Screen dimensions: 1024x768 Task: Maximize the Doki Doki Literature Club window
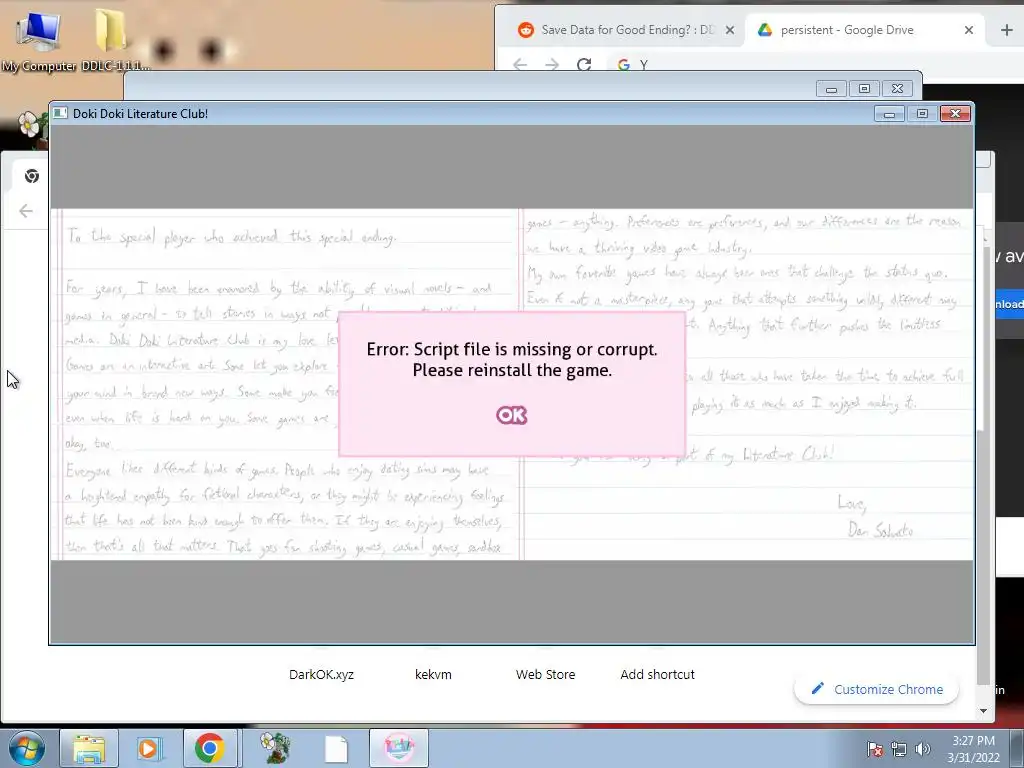point(922,114)
